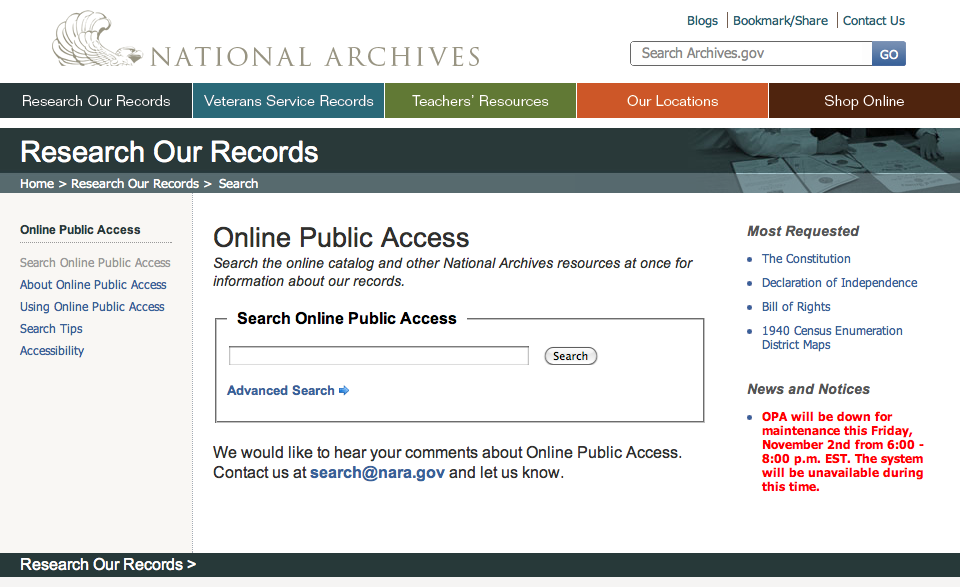This screenshot has width=960, height=587.
Task: Click the National Archives eagle logo
Action: coord(98,42)
